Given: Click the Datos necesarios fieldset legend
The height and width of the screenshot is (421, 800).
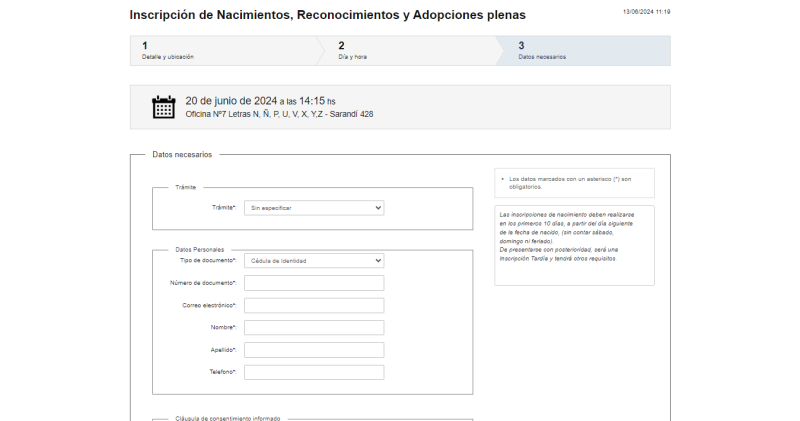Looking at the screenshot, I should point(182,155).
